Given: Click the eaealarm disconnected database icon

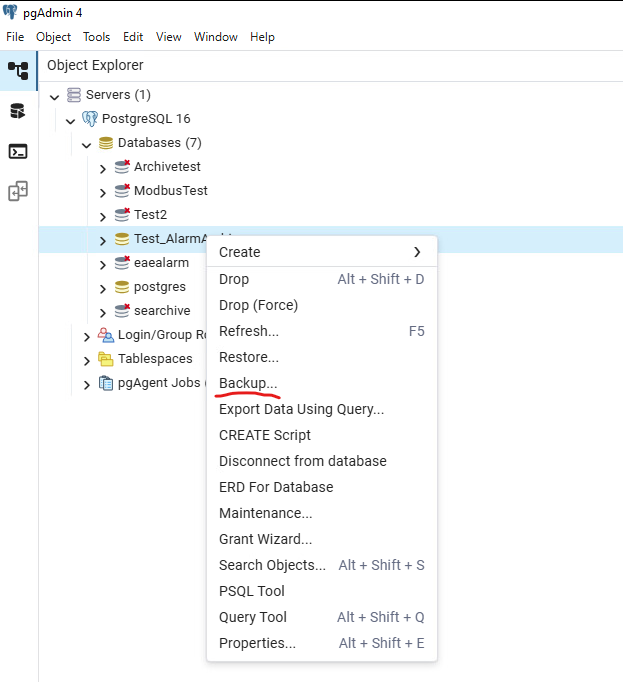Looking at the screenshot, I should 122,263.
